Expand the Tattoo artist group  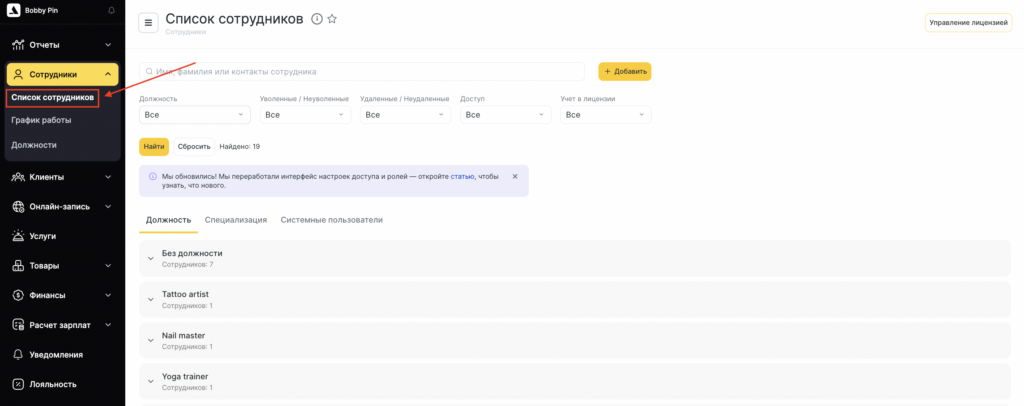(x=150, y=300)
